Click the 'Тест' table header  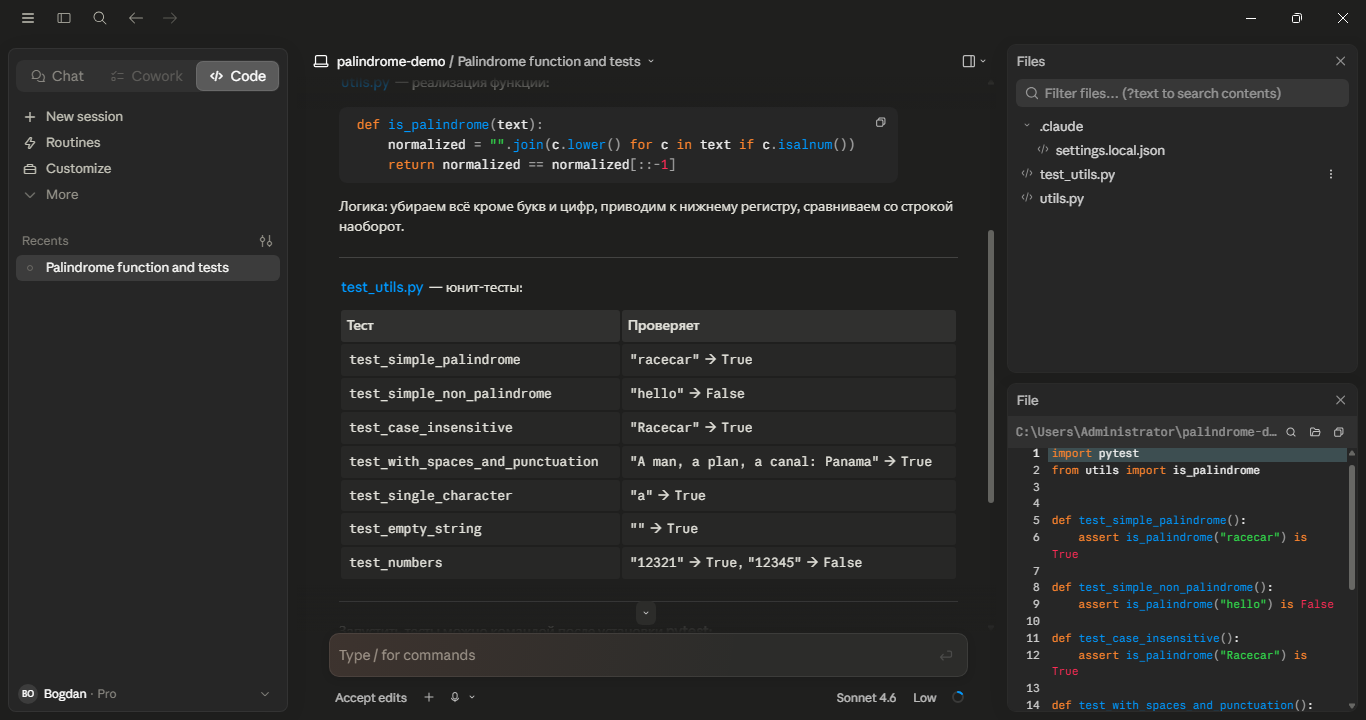click(x=480, y=326)
